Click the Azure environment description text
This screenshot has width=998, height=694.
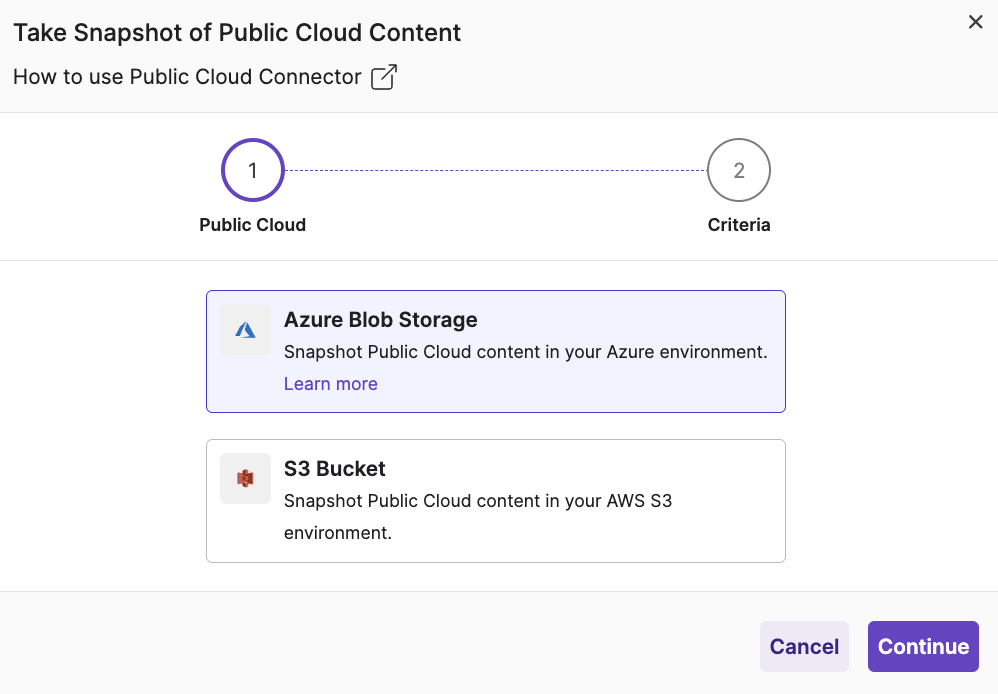point(526,352)
